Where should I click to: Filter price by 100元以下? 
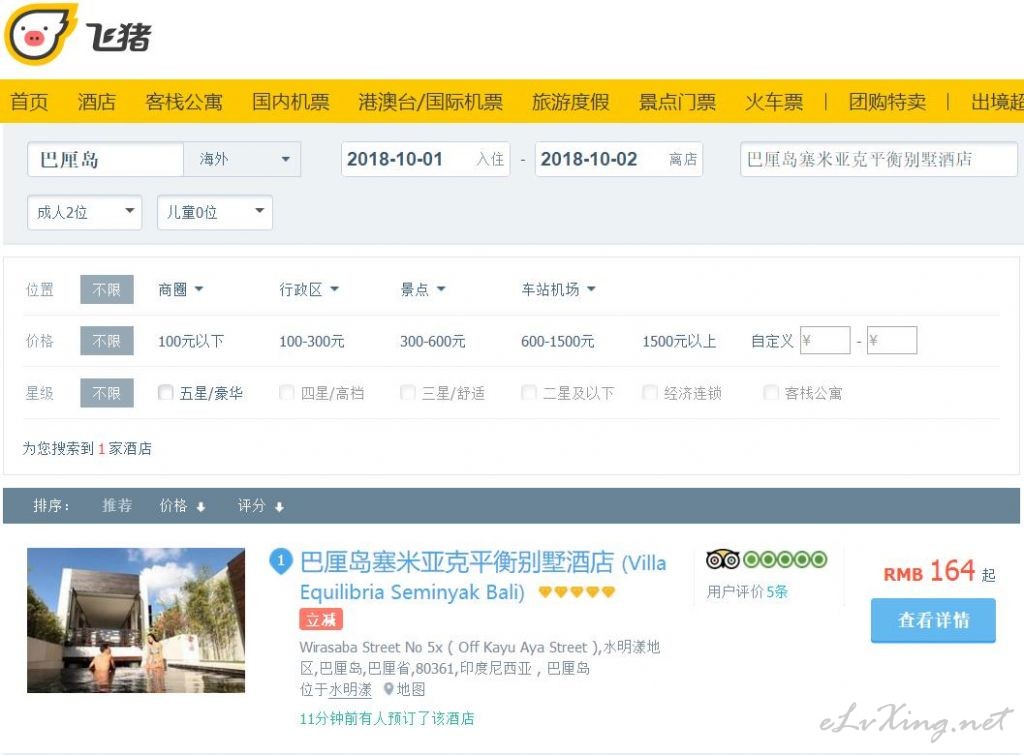point(191,341)
